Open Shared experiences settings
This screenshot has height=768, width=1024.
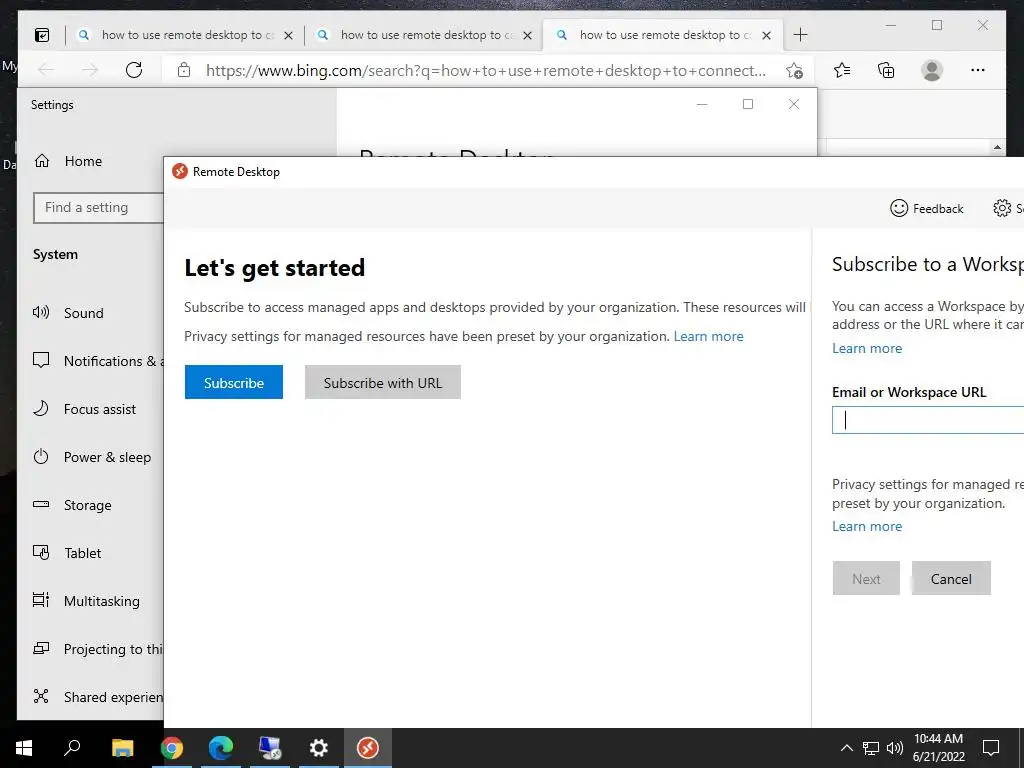[x=98, y=697]
